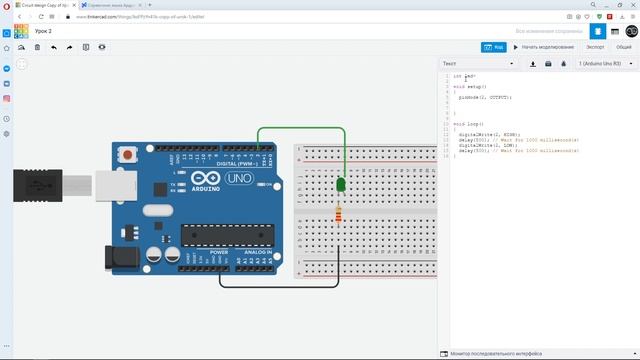Screen dimensions: 640x360
Task: Open history clock icon in sidebar
Action: tap(7, 119)
